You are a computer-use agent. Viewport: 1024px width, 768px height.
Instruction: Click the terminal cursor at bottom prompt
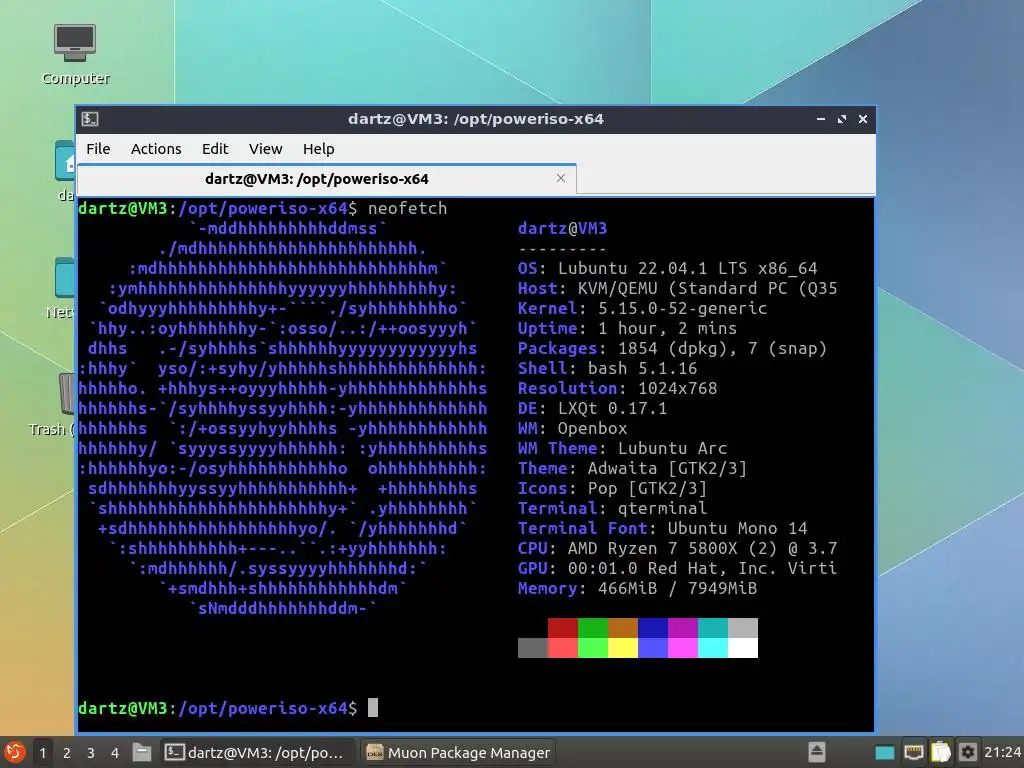tap(373, 708)
